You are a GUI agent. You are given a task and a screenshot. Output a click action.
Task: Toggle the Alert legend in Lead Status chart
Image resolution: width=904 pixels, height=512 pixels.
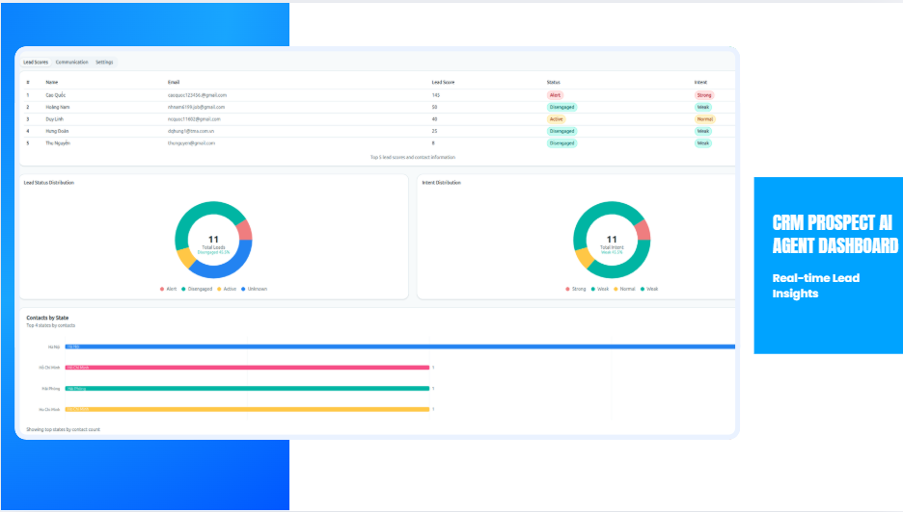tap(168, 289)
